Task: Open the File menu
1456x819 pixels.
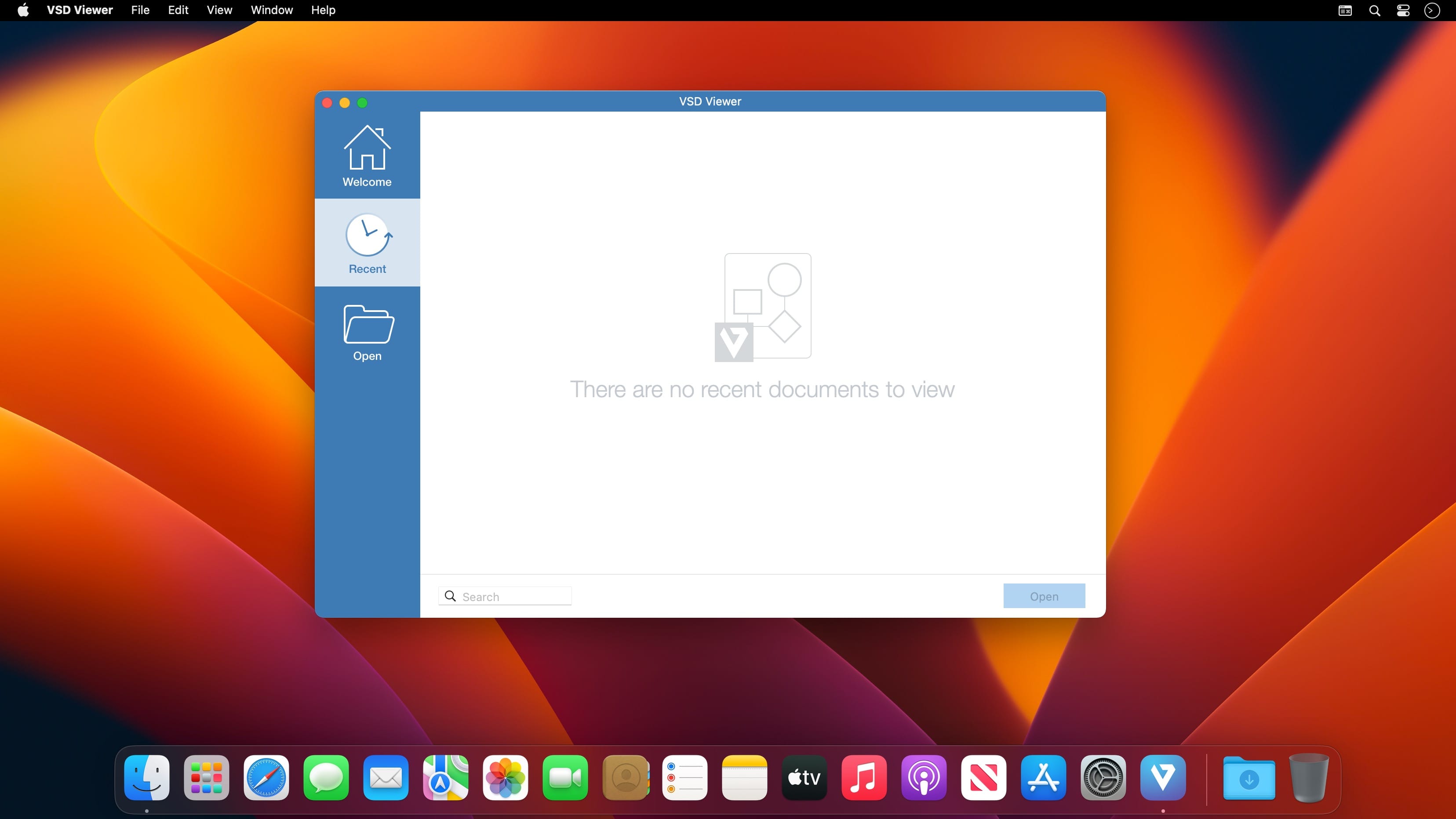Action: (140, 10)
